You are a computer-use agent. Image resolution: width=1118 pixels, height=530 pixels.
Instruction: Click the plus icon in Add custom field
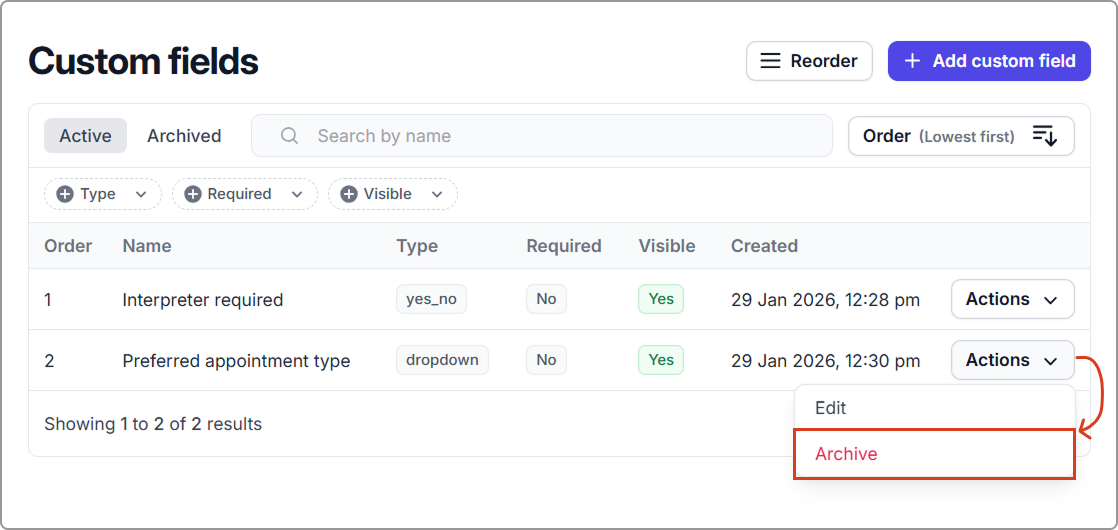tap(911, 61)
